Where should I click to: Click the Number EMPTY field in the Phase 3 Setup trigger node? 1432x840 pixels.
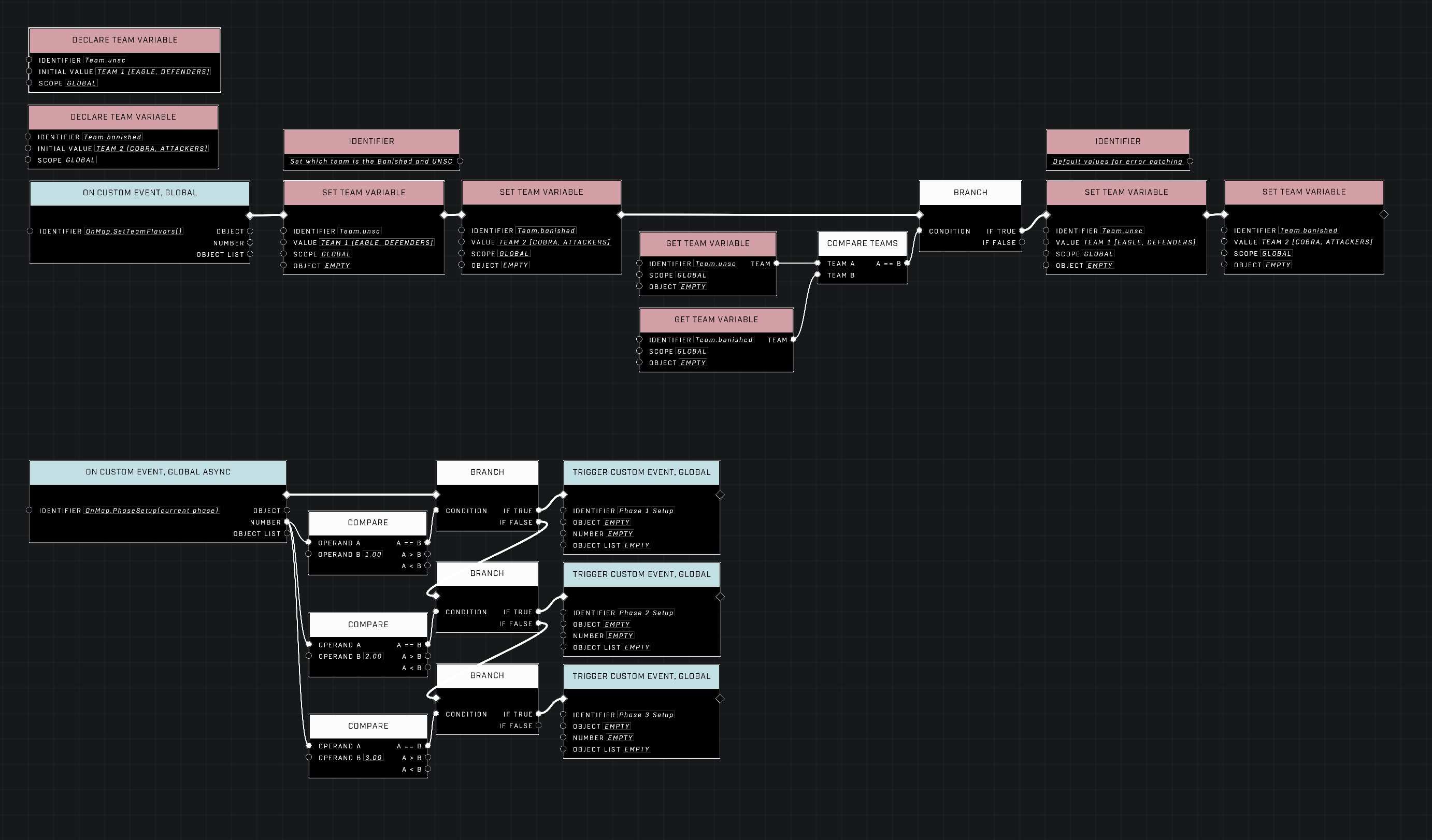point(620,738)
